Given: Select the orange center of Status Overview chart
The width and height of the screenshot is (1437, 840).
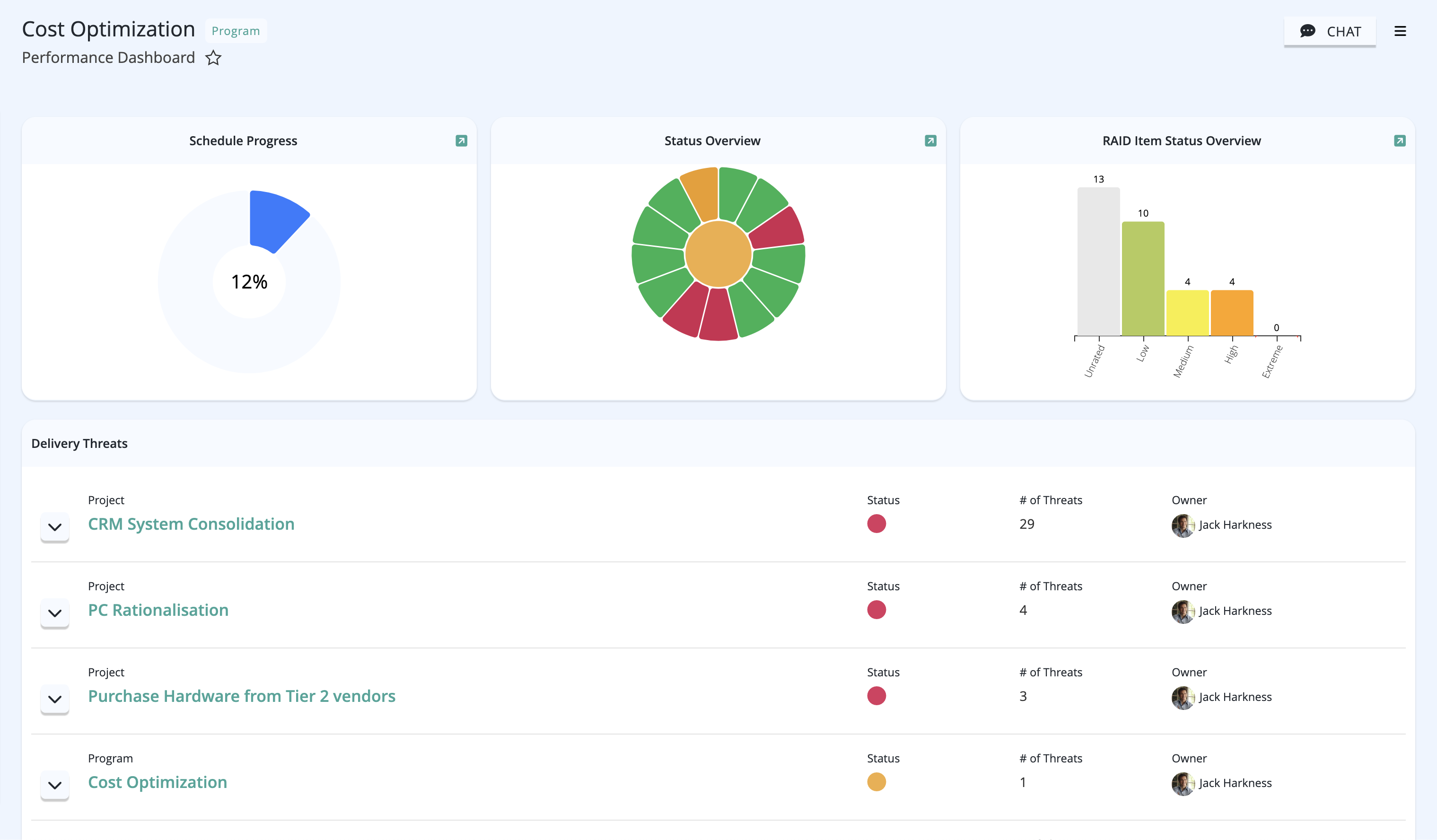Looking at the screenshot, I should click(718, 254).
